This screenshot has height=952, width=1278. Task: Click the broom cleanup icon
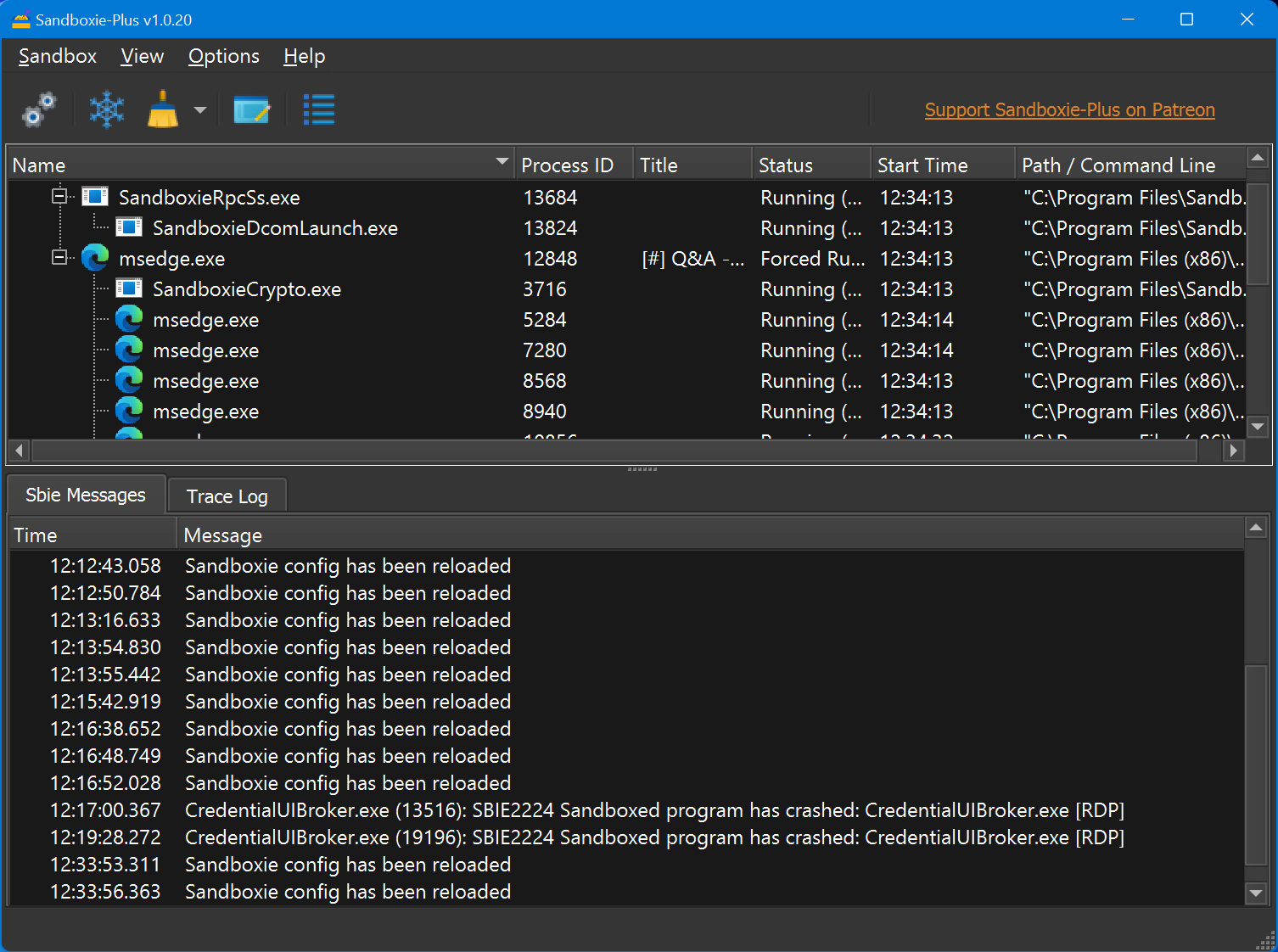pos(163,110)
